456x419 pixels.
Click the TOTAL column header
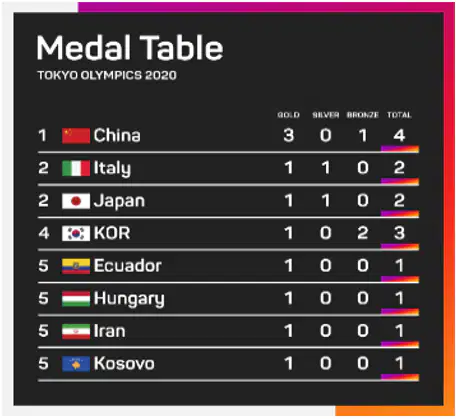pos(399,115)
